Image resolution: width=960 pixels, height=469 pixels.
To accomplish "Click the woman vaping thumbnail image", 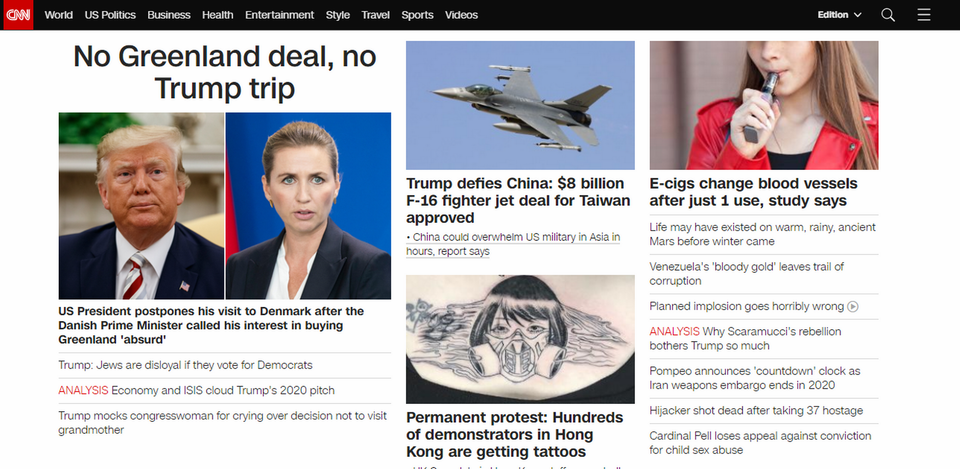I will click(x=764, y=105).
